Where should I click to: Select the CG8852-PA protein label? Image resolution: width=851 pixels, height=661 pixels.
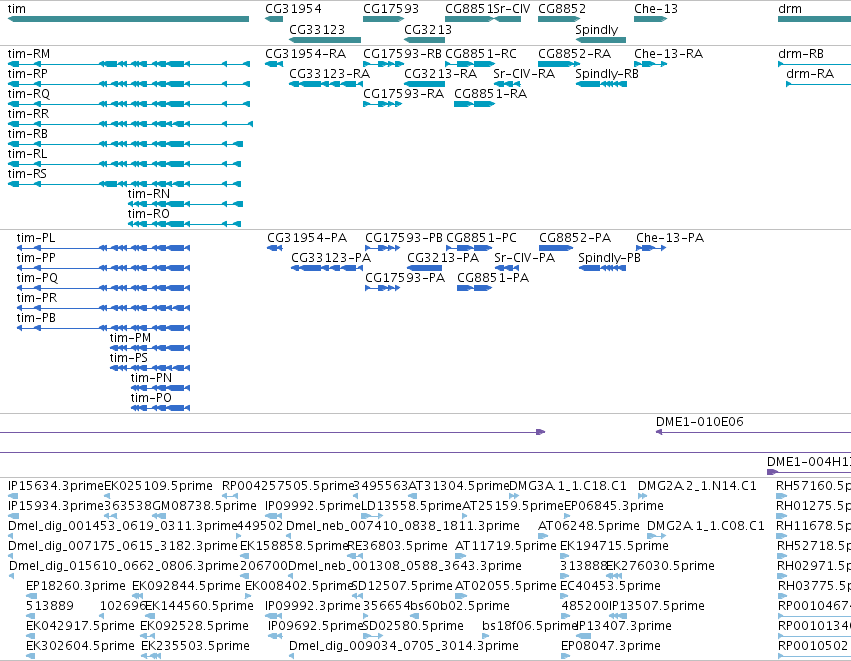[575, 238]
